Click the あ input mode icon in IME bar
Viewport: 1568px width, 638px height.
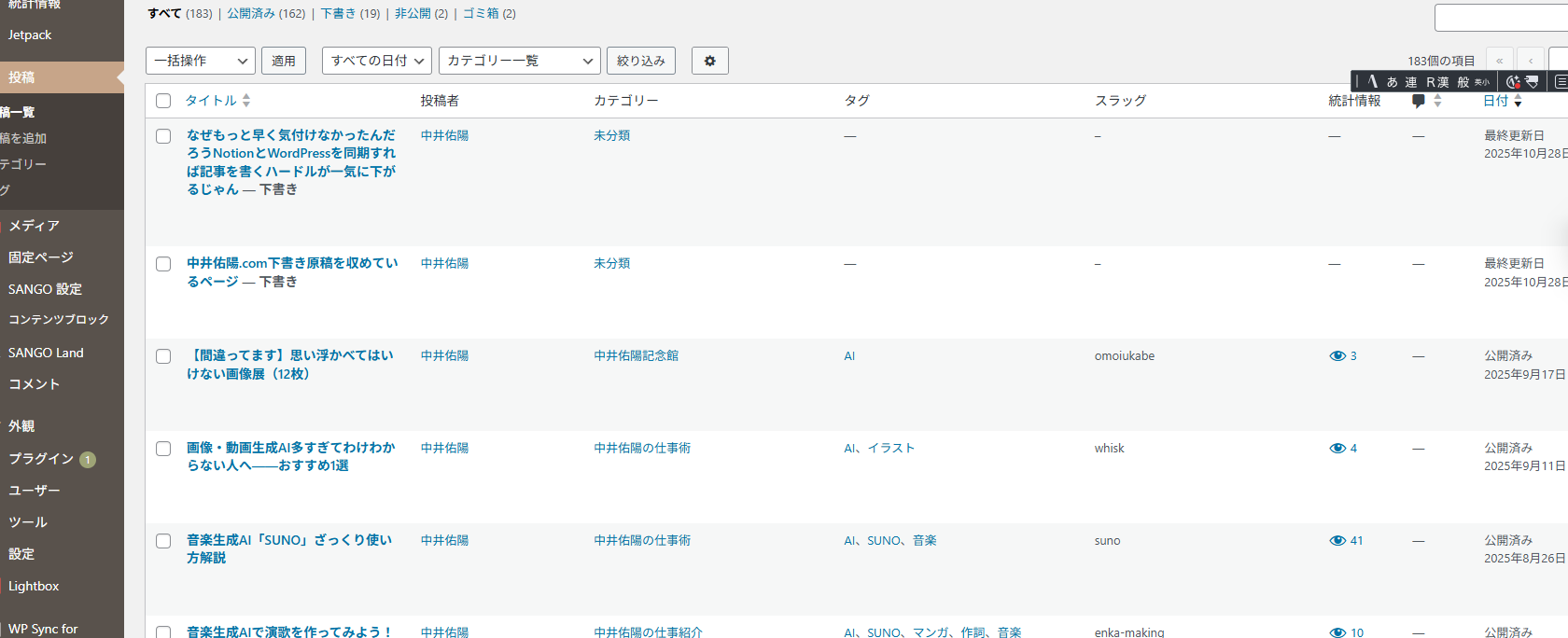tap(1392, 82)
